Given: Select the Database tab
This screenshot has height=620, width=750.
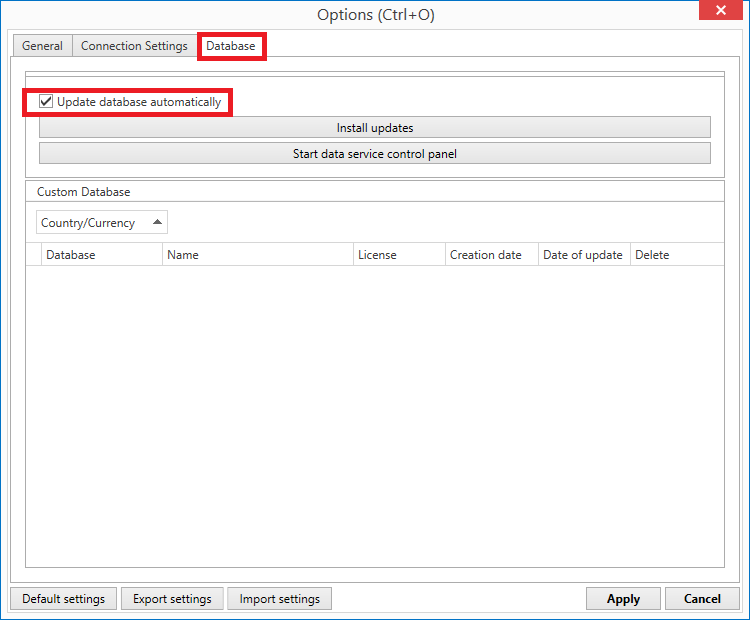Looking at the screenshot, I should pyautogui.click(x=231, y=46).
